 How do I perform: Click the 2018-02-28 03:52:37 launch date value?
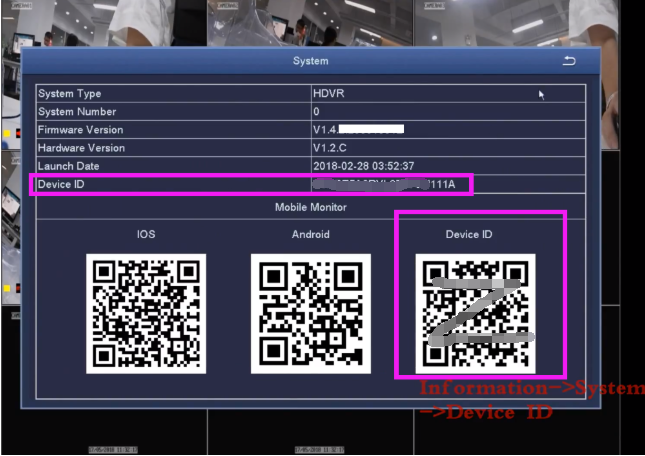coord(364,166)
